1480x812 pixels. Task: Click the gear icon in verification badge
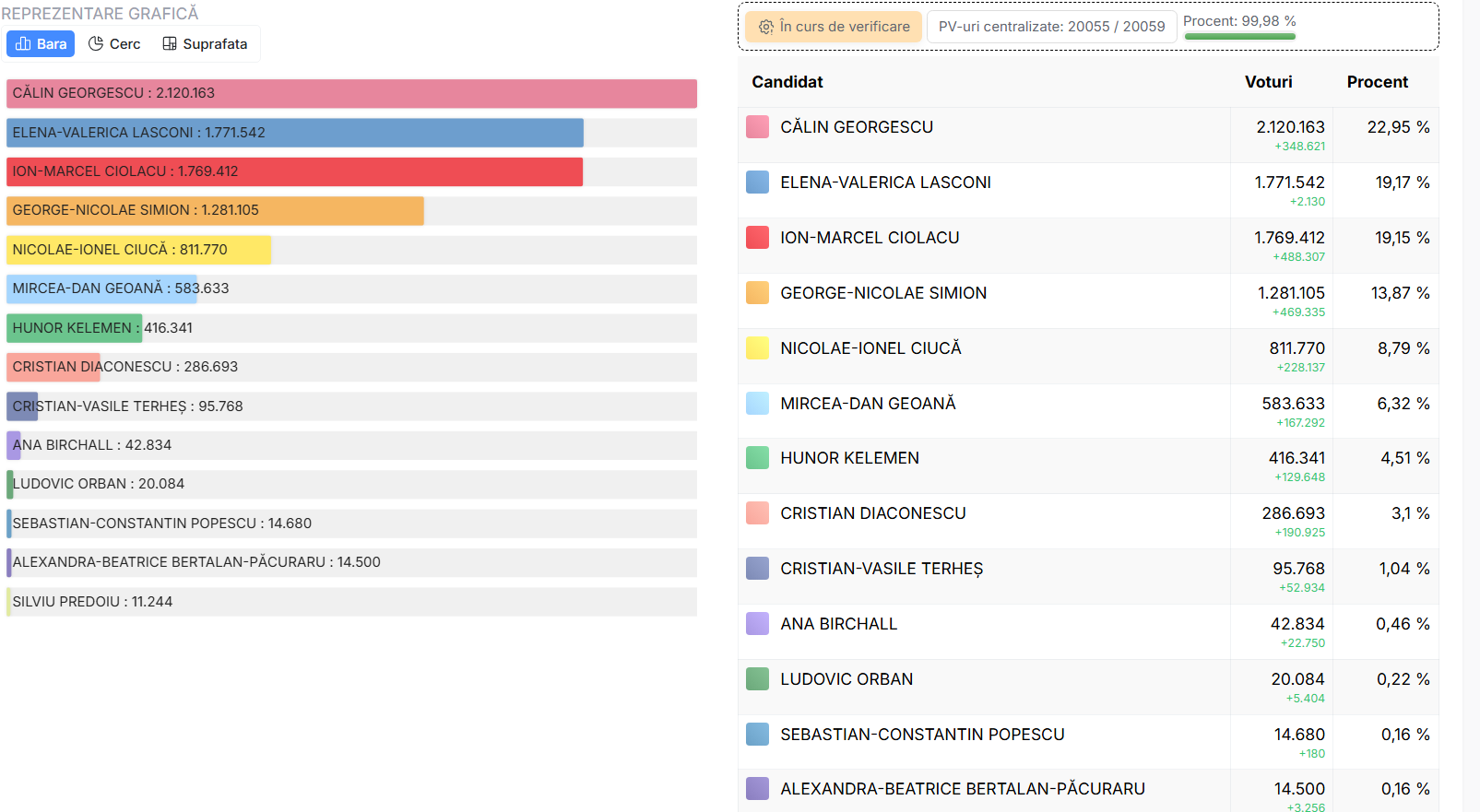pos(766,28)
